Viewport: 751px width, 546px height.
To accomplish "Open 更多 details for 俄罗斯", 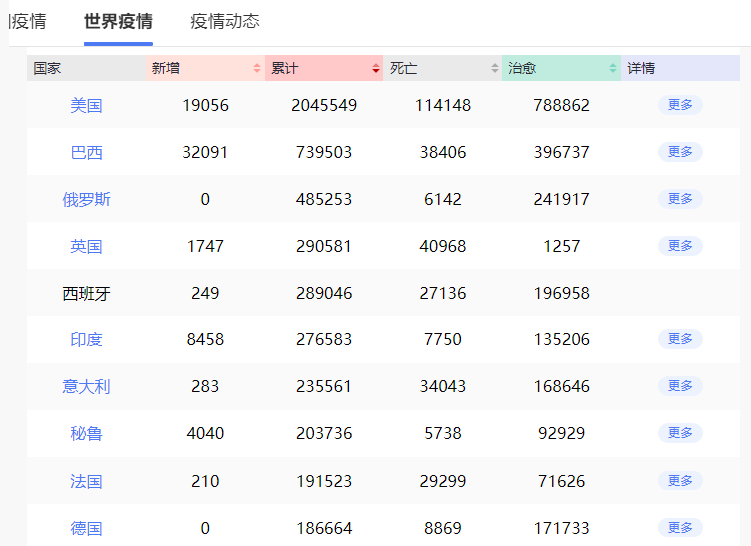I will pos(680,199).
